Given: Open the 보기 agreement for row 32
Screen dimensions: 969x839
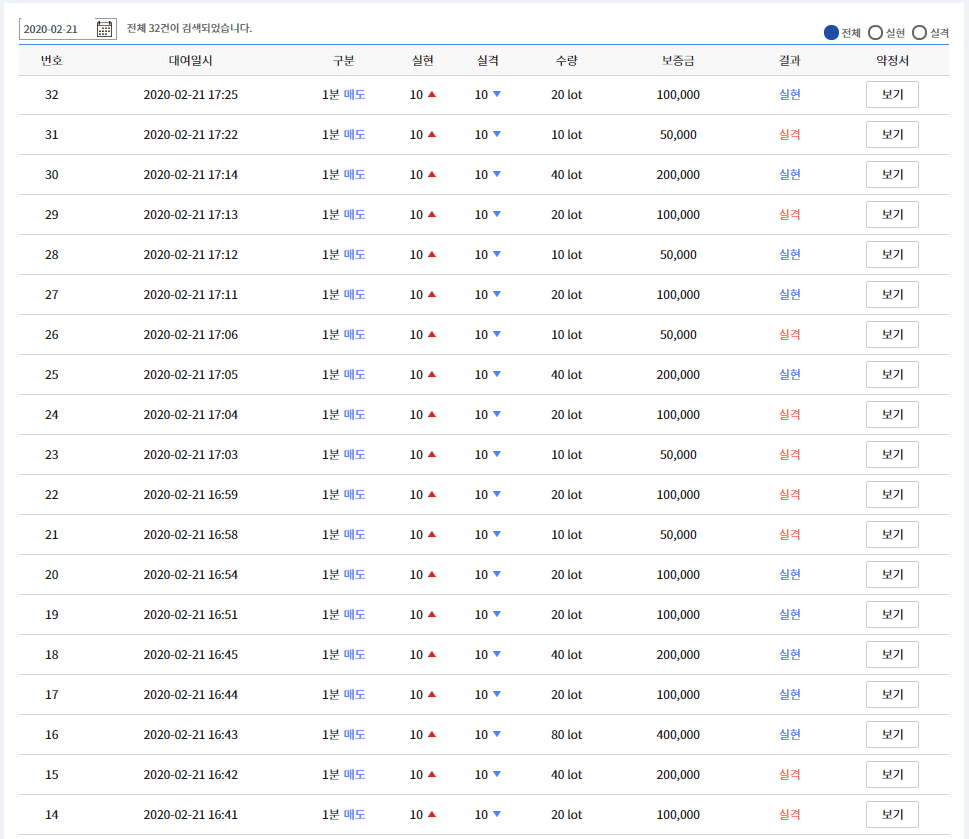Looking at the screenshot, I should pyautogui.click(x=892, y=95).
